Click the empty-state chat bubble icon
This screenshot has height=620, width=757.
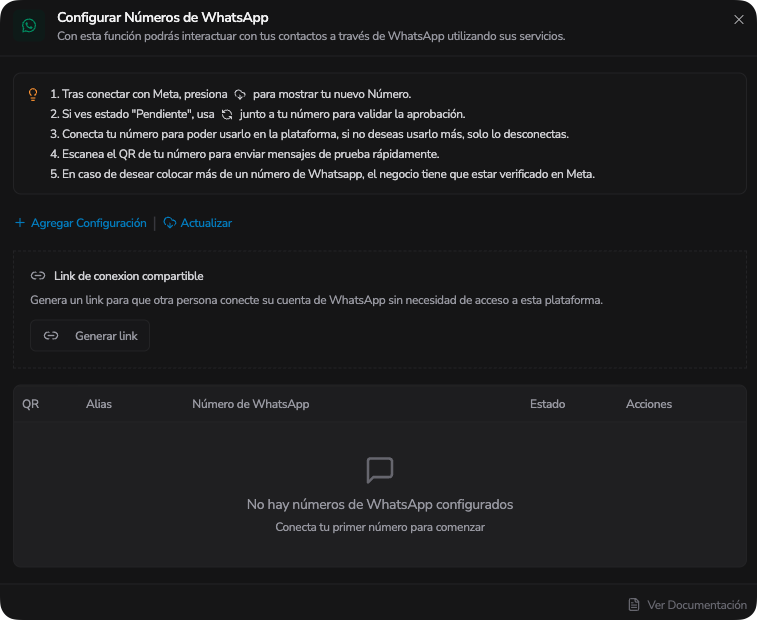coord(380,470)
